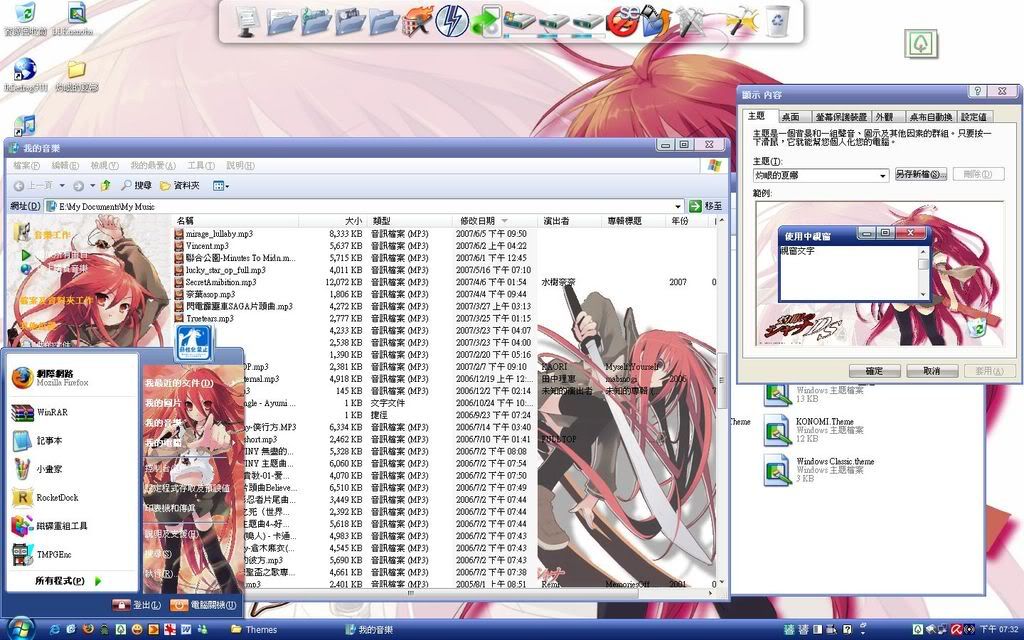Screen dimensions: 1024x640
Task: Open the 工具 menu
Action: pos(200,166)
